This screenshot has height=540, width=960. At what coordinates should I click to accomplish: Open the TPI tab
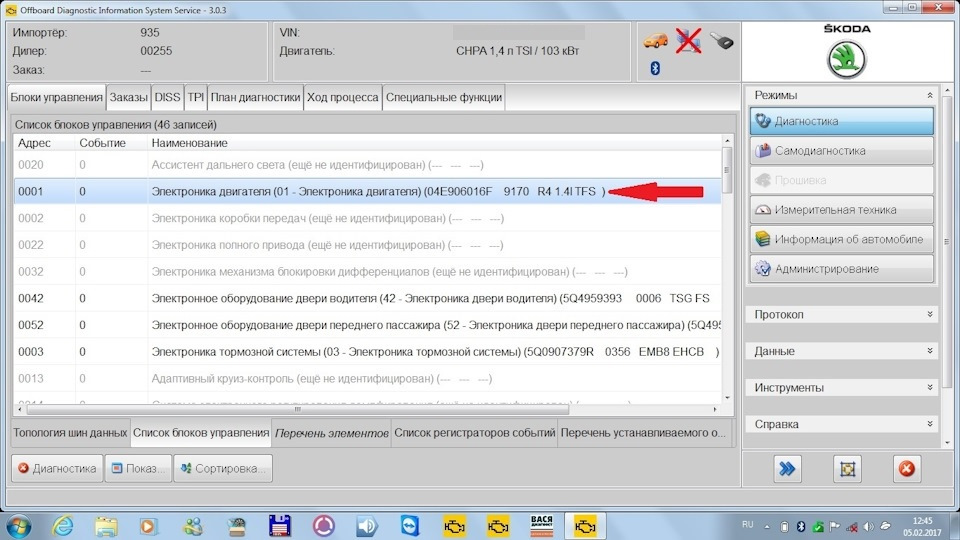(x=196, y=97)
